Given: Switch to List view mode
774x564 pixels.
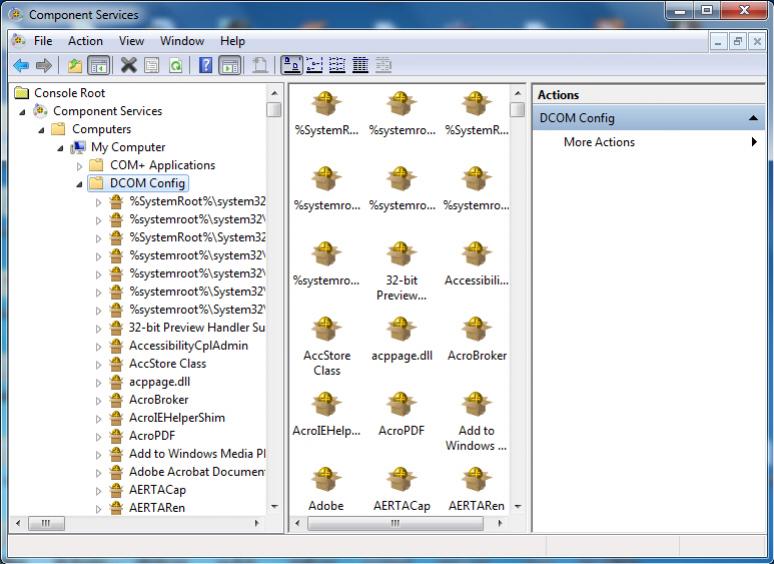Looking at the screenshot, I should click(x=337, y=65).
